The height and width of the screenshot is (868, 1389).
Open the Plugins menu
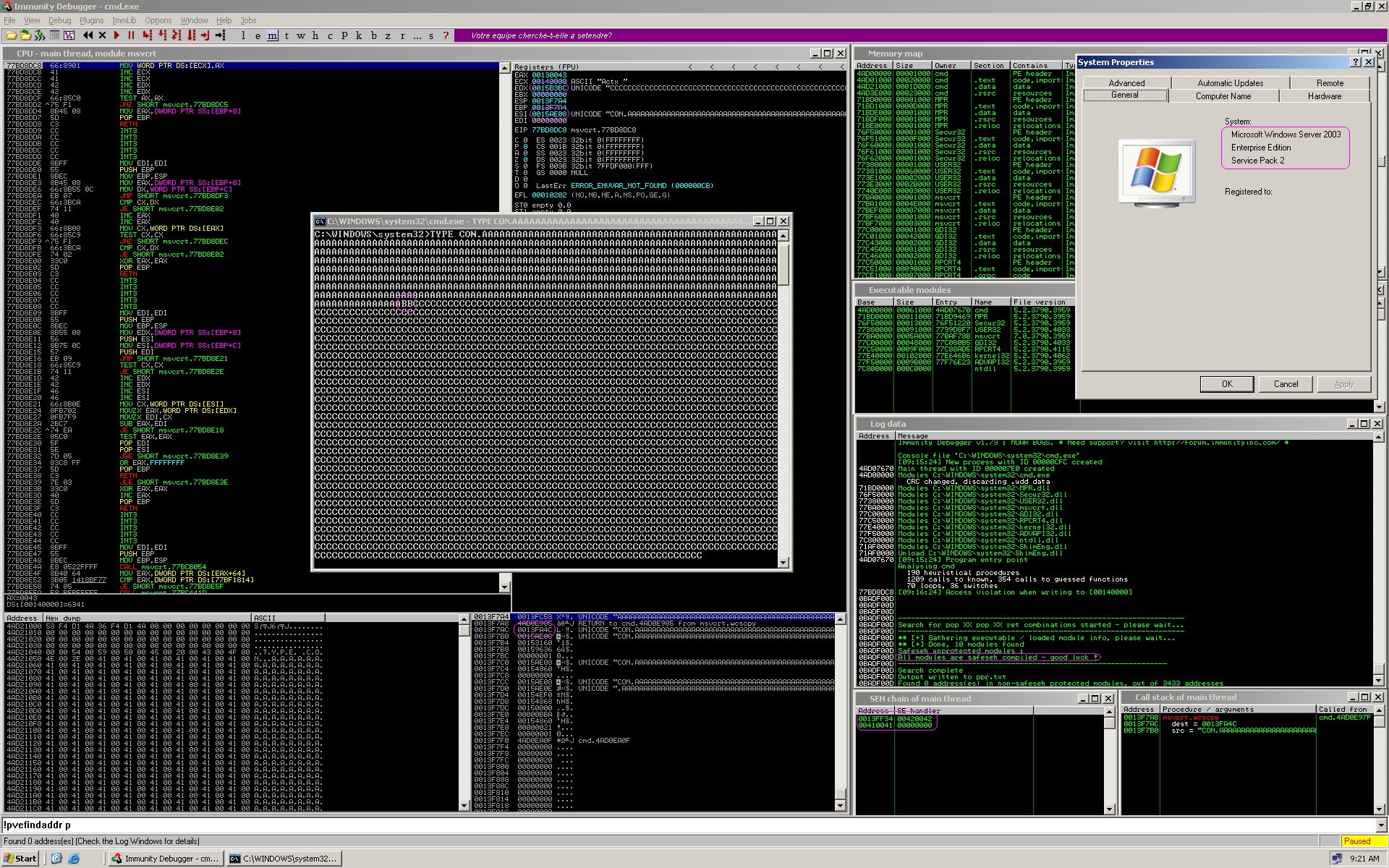[x=91, y=20]
